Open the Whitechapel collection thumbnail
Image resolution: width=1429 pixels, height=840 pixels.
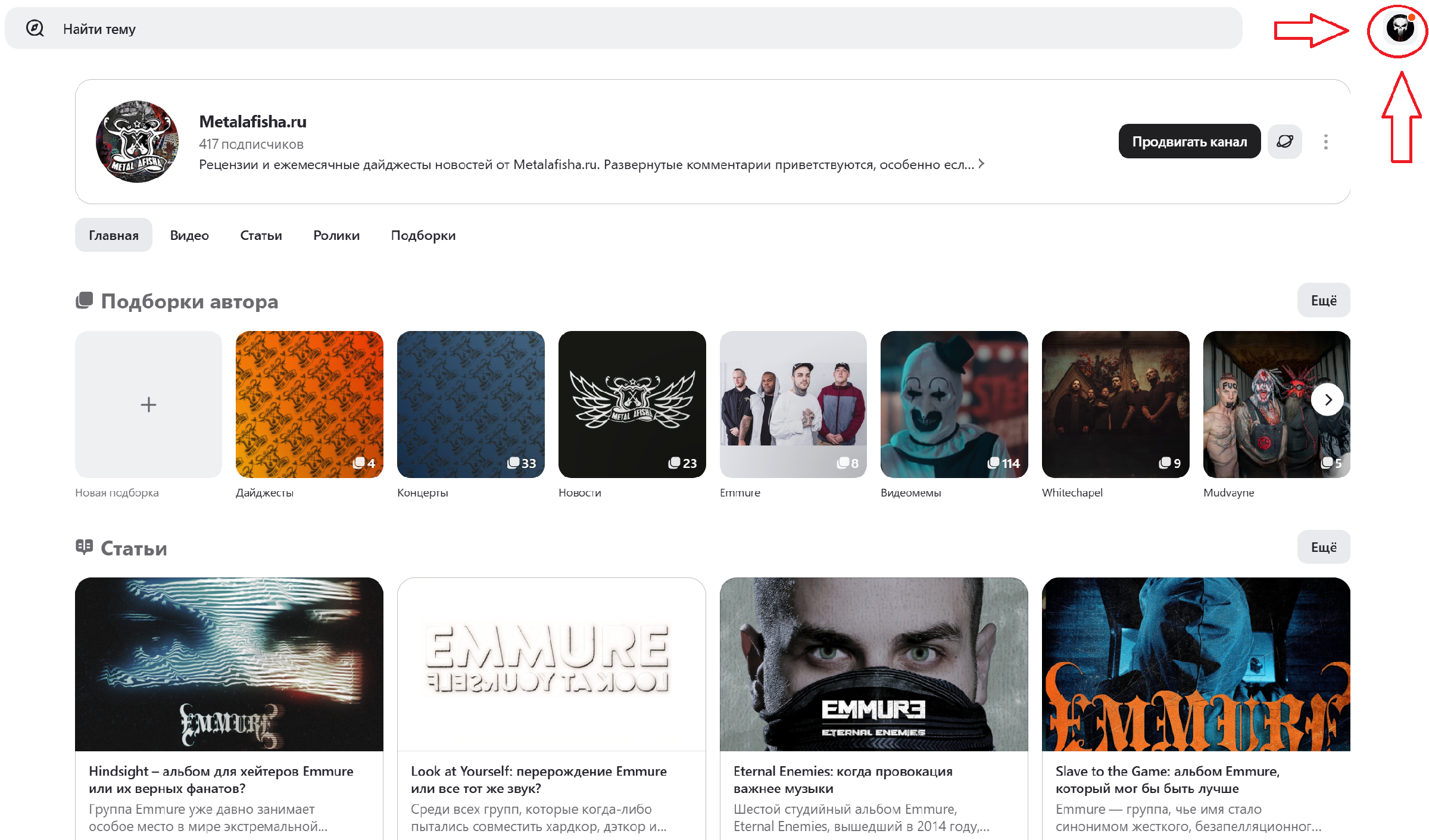1115,405
